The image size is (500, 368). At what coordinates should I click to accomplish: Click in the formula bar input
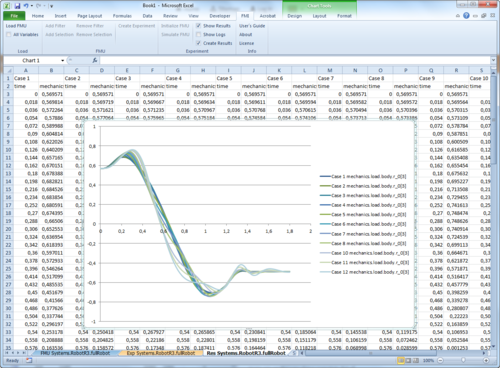pyautogui.click(x=295, y=60)
